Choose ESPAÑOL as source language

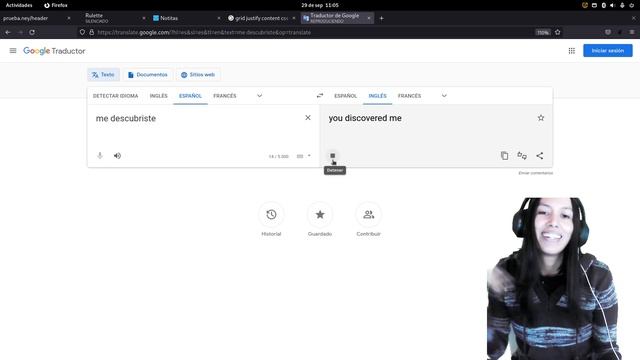pyautogui.click(x=190, y=96)
